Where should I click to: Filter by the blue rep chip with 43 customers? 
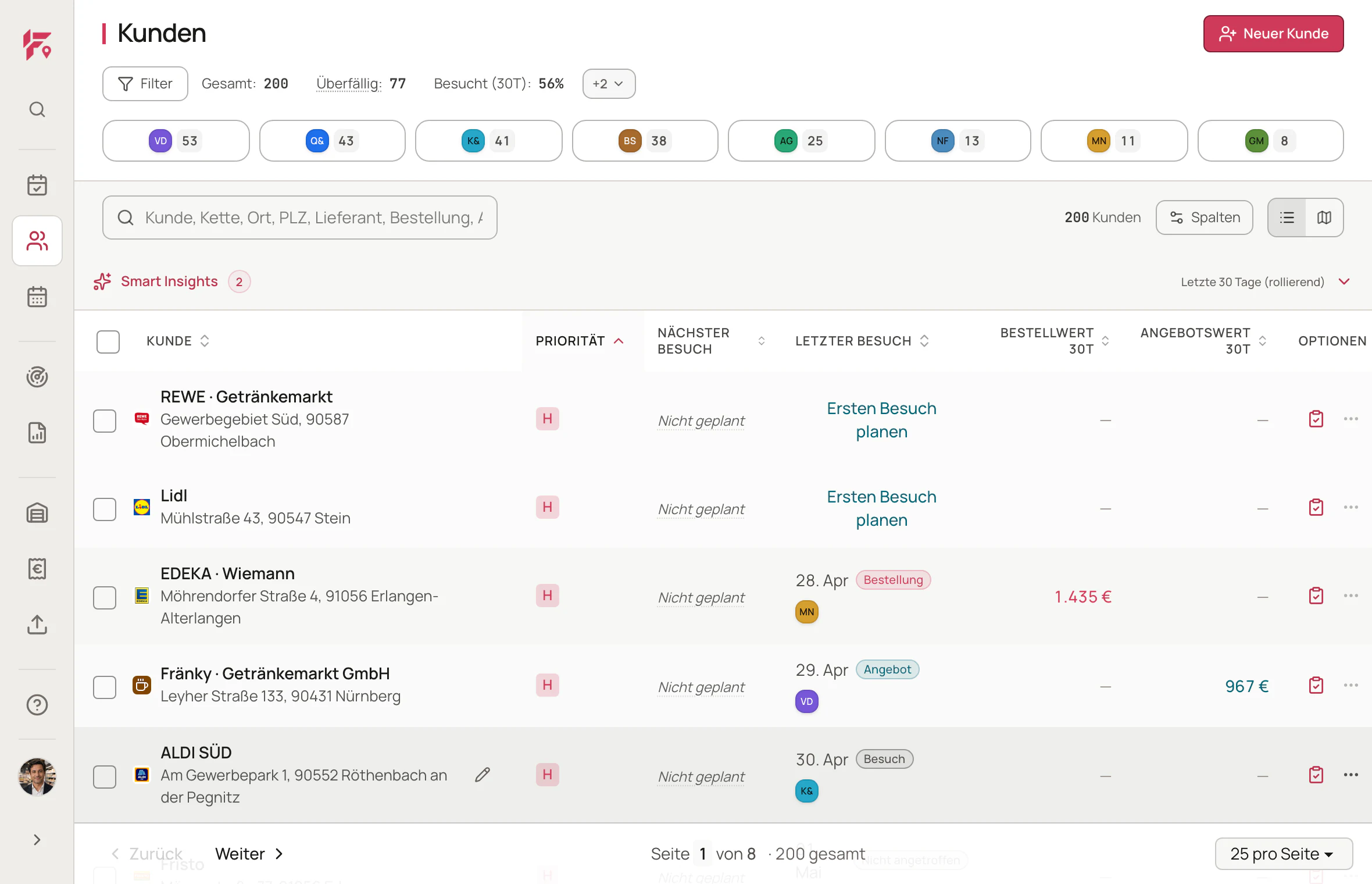pos(333,141)
